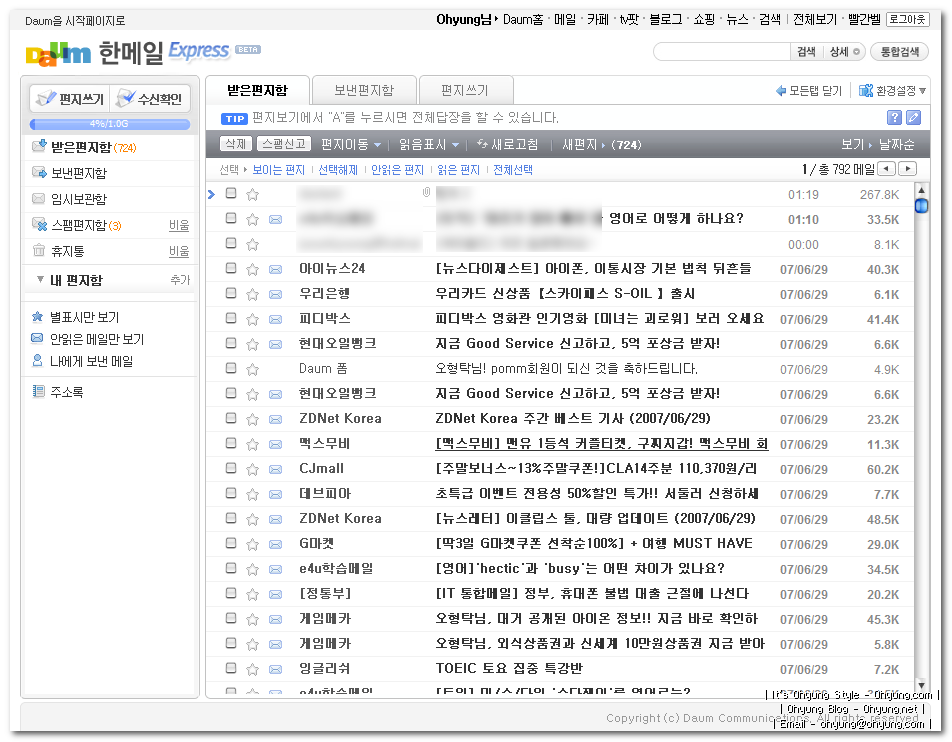The height and width of the screenshot is (742, 952).
Task: Click the edit pencil icon beside help
Action: point(913,117)
